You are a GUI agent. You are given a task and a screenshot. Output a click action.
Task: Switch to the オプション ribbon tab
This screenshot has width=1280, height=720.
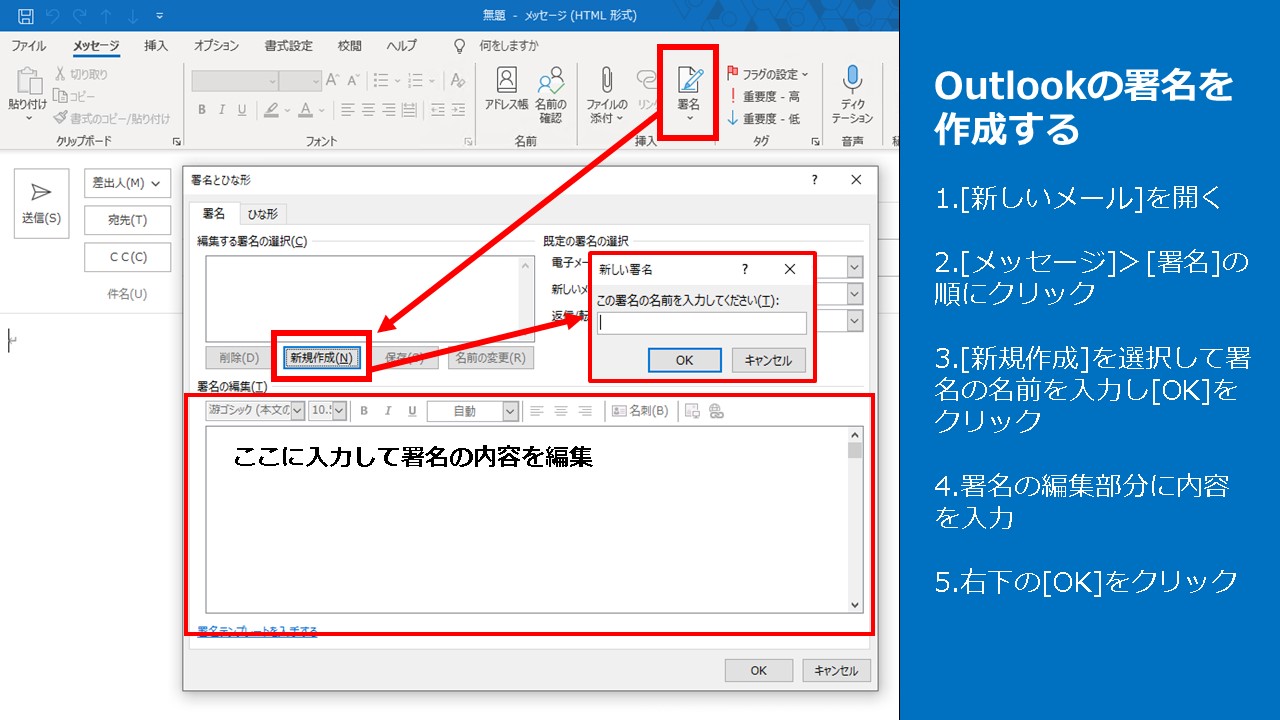tap(216, 46)
